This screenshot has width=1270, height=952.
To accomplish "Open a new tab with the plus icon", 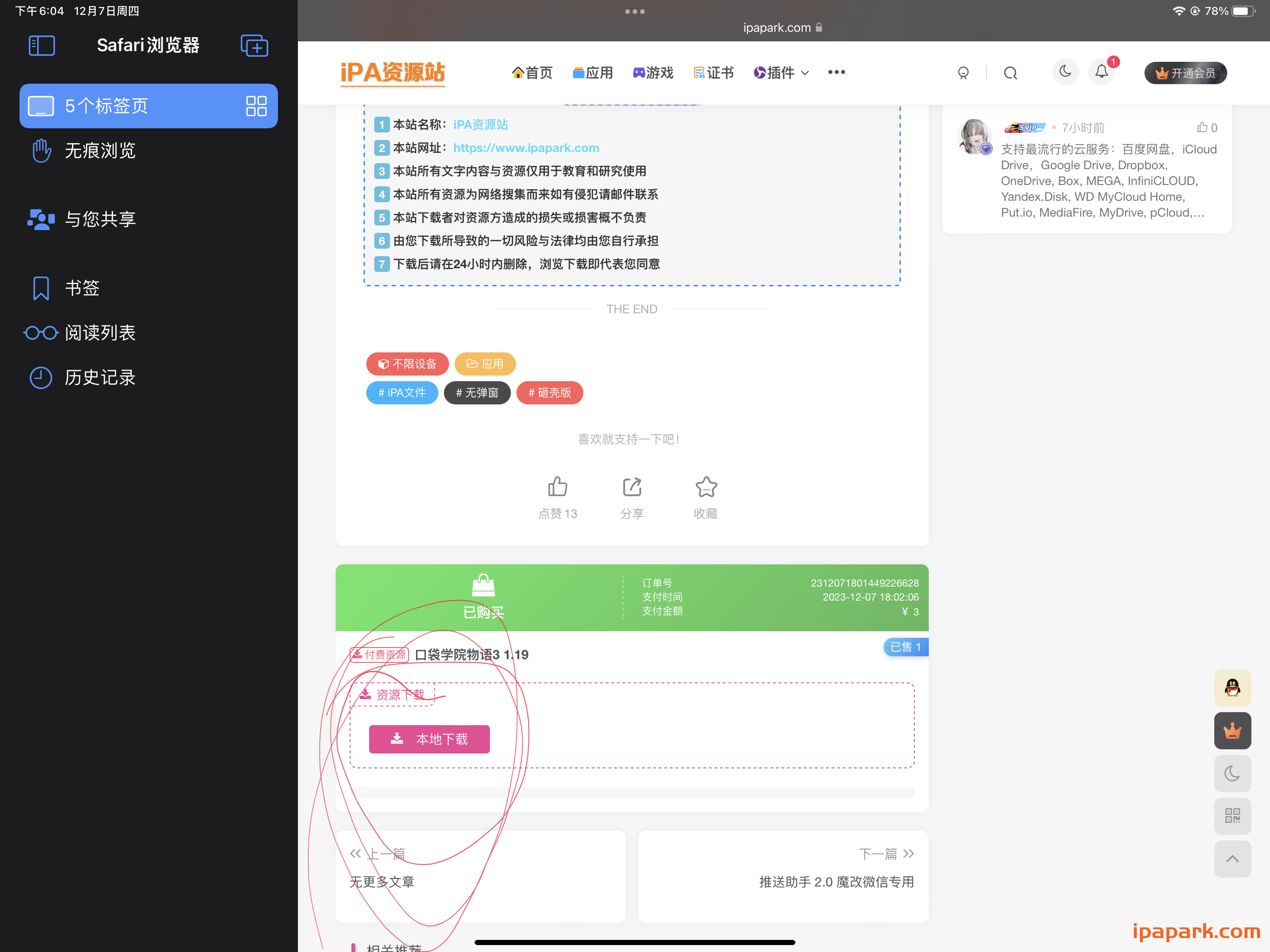I will coord(254,46).
